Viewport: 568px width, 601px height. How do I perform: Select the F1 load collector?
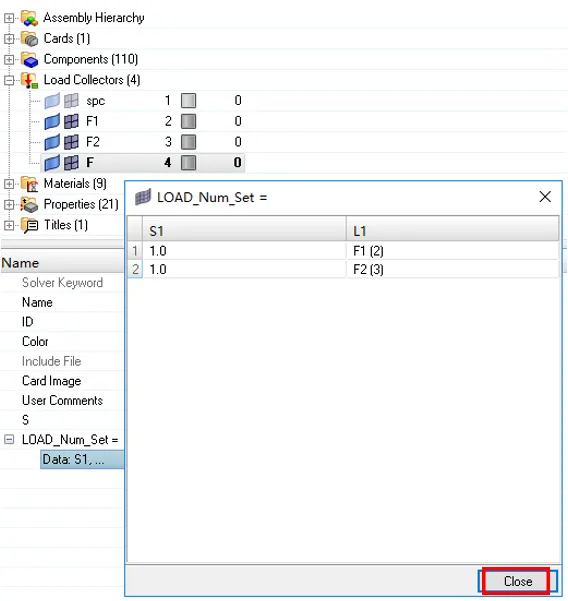(x=92, y=122)
